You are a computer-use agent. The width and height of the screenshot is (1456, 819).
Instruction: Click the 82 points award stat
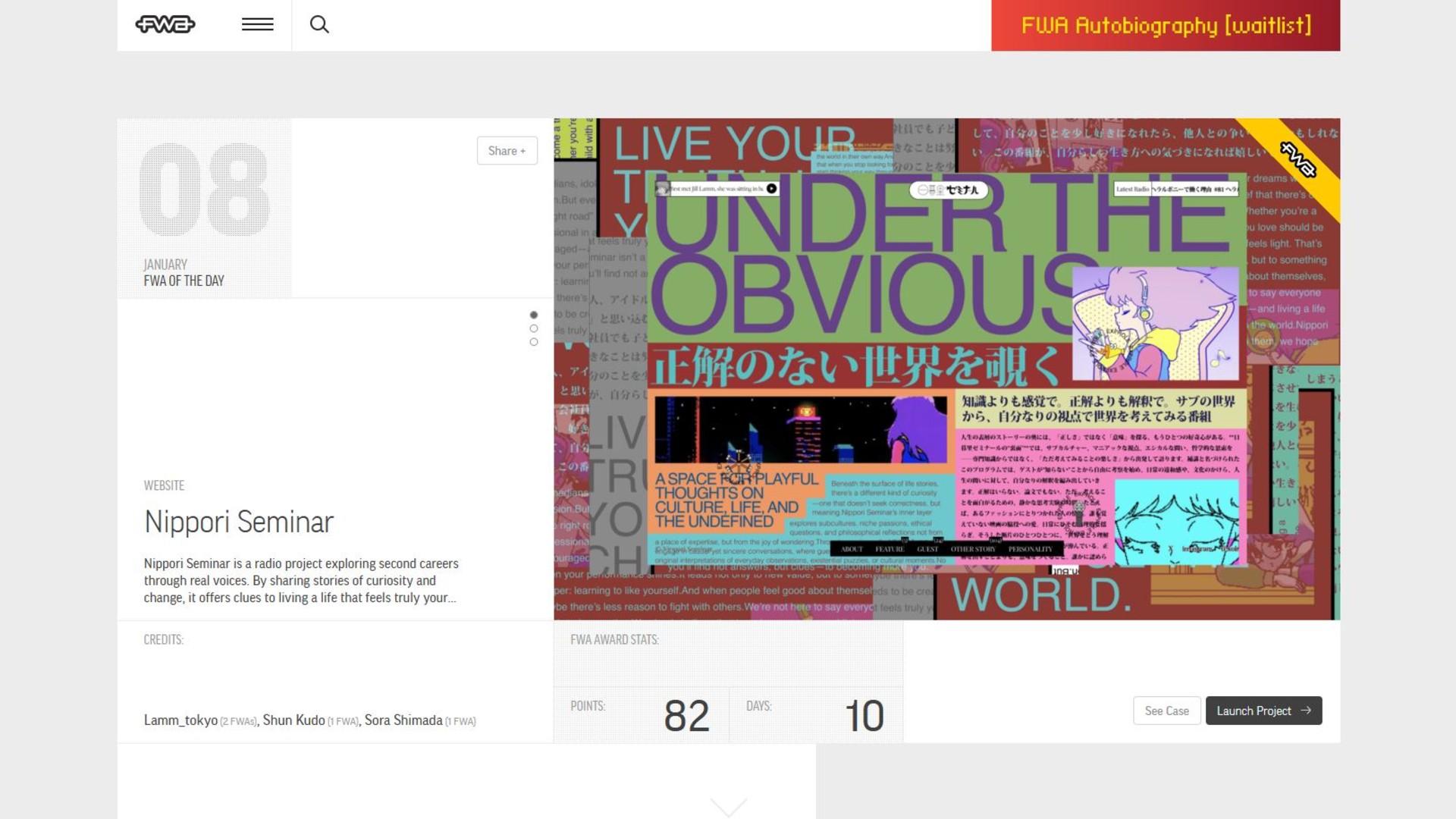tap(686, 715)
